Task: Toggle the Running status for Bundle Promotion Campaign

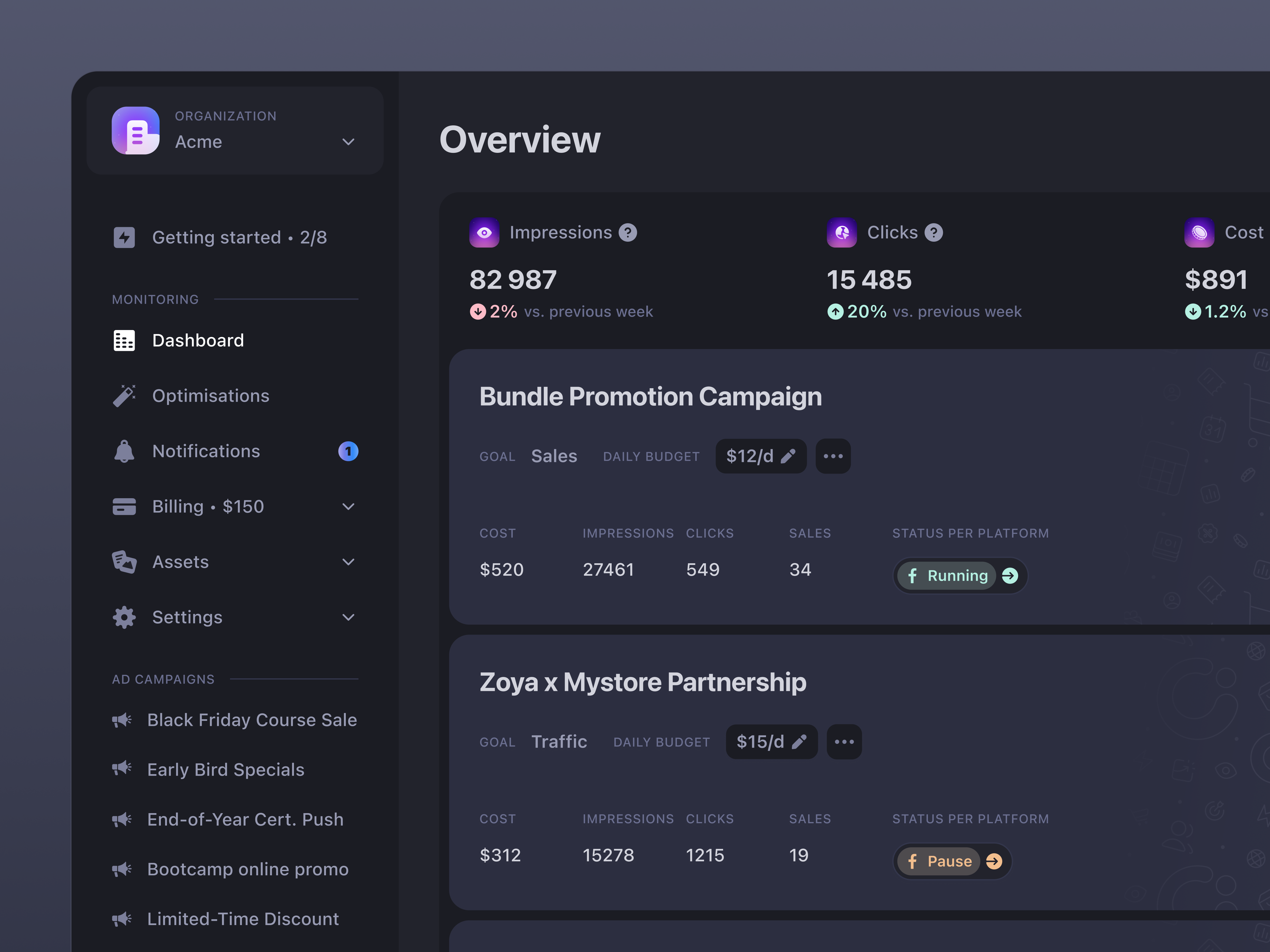Action: tap(960, 575)
